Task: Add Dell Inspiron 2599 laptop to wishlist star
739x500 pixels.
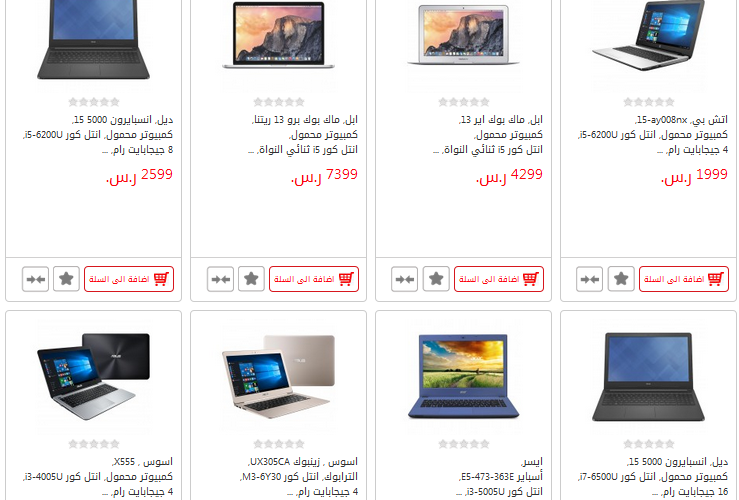Action: click(x=66, y=279)
